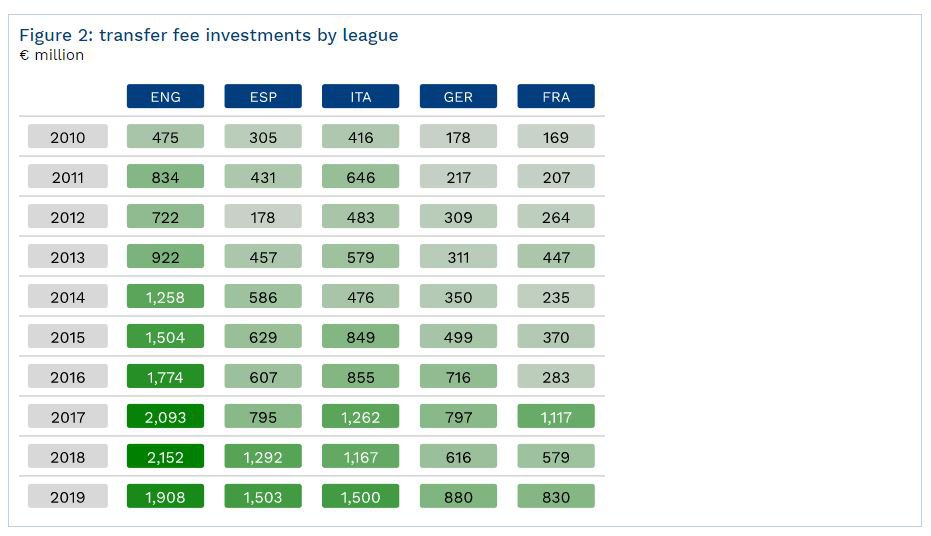The height and width of the screenshot is (536, 931).
Task: Click the 2014 row label
Action: point(68,296)
